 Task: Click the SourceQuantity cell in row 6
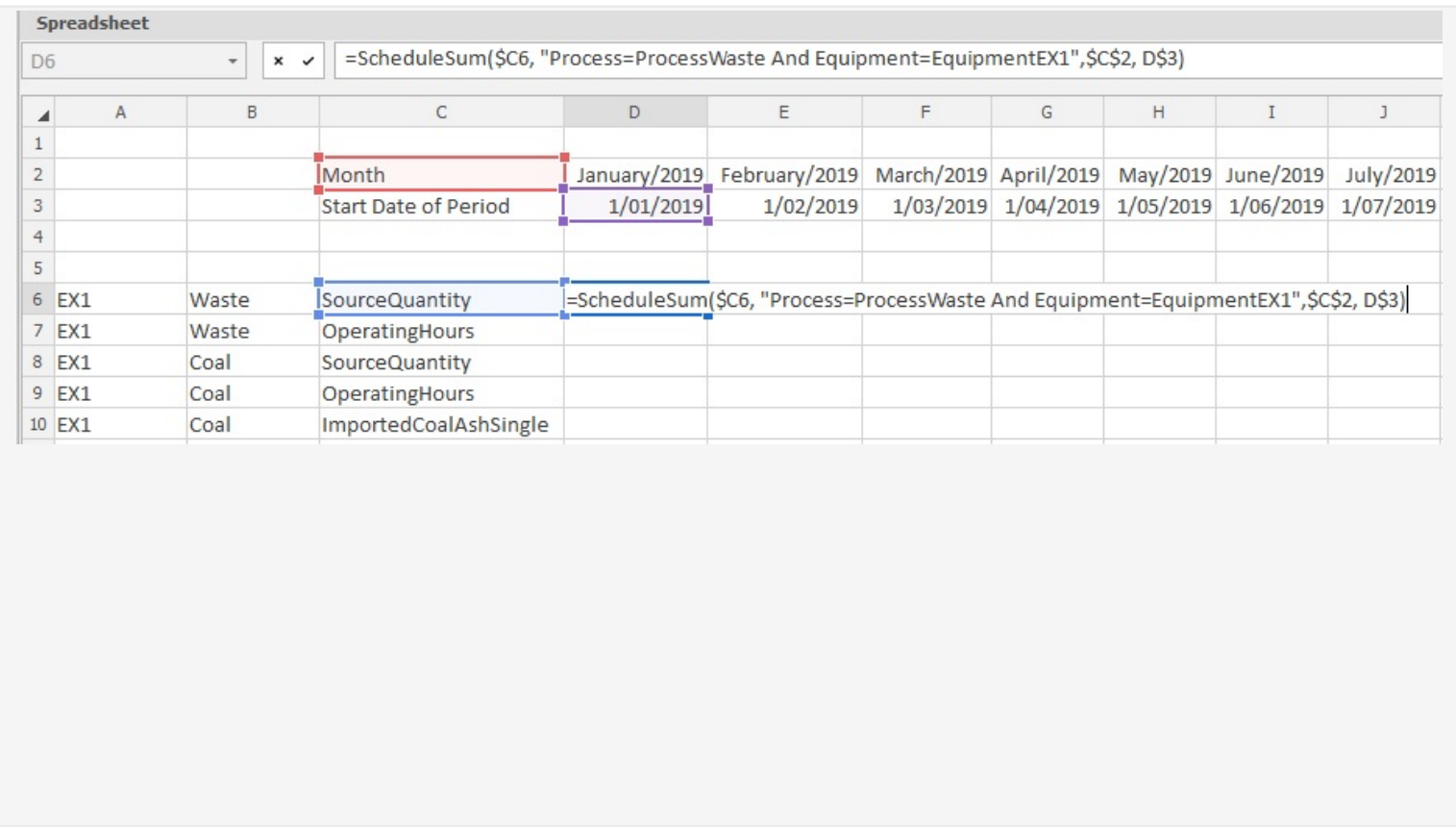click(440, 299)
